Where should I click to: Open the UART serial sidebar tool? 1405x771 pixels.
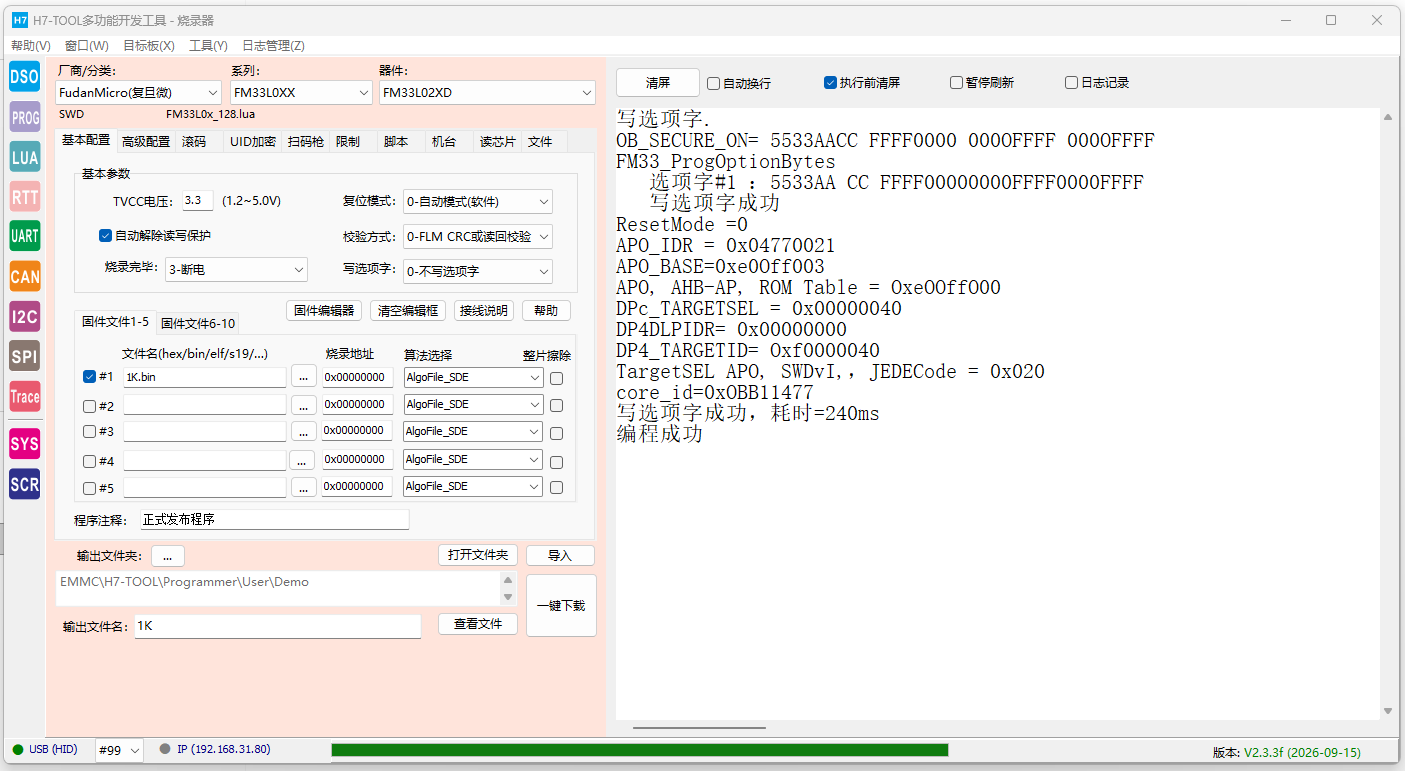(x=25, y=236)
